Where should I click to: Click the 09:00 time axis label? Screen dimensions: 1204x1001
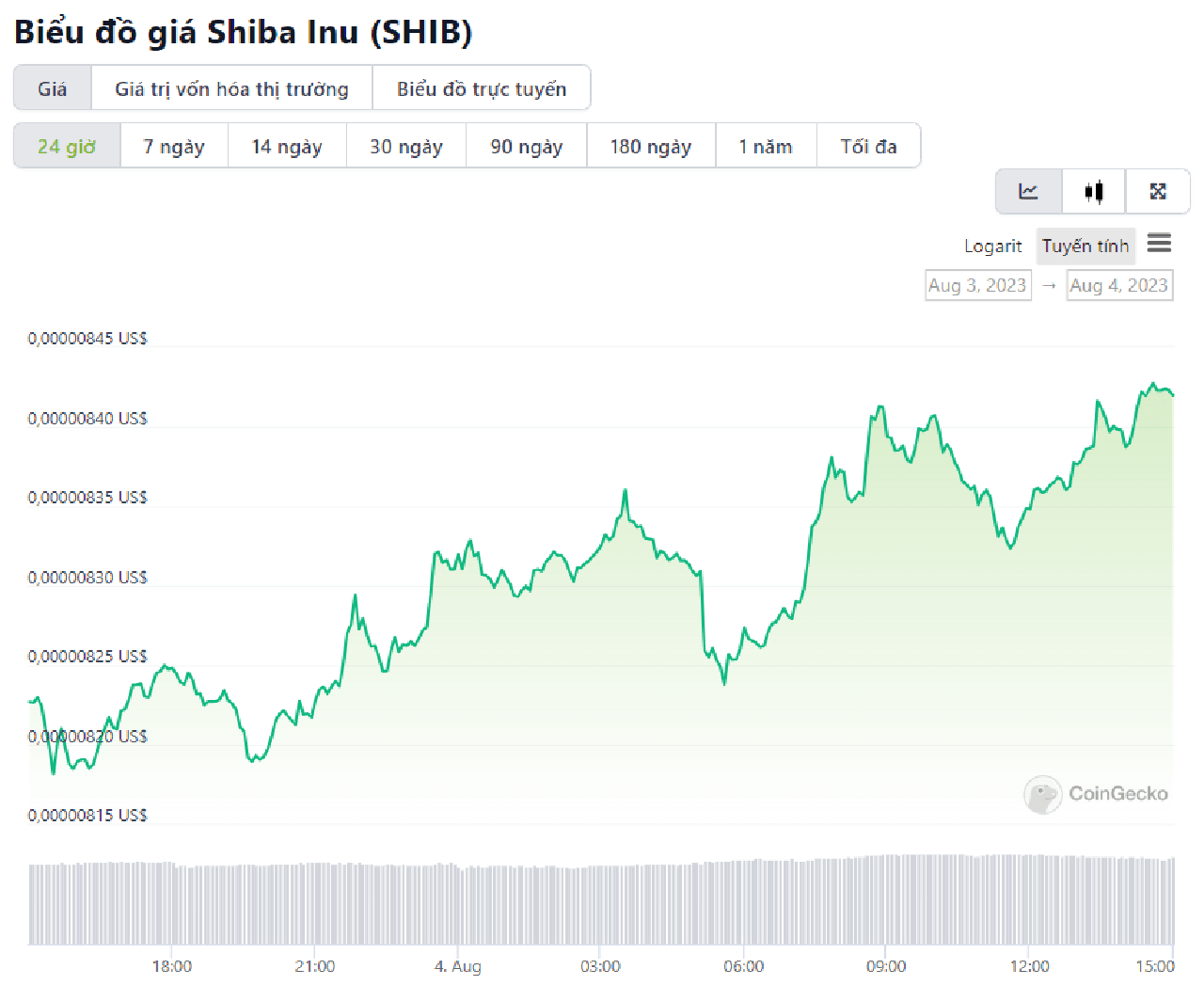coord(886,966)
